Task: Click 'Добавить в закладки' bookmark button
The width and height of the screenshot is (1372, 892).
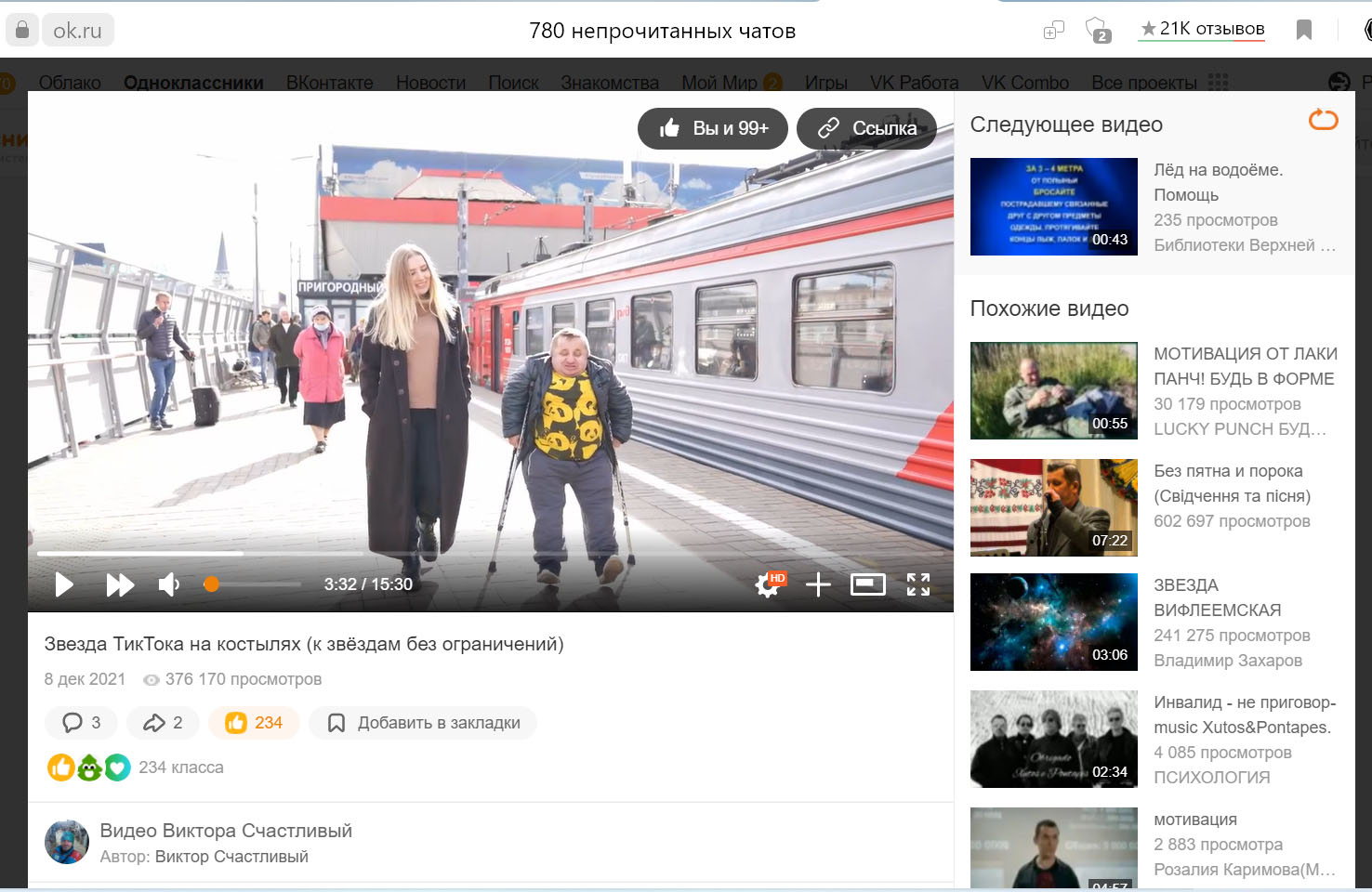Action: (x=423, y=723)
